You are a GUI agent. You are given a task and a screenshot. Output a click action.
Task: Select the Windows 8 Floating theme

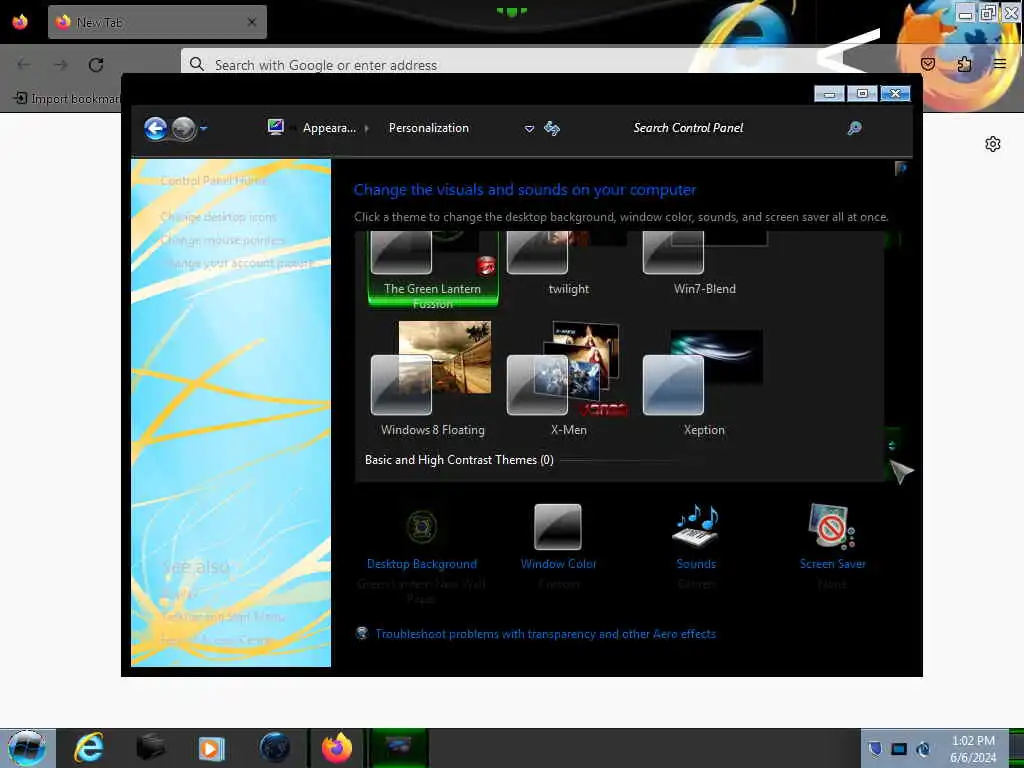pos(432,379)
